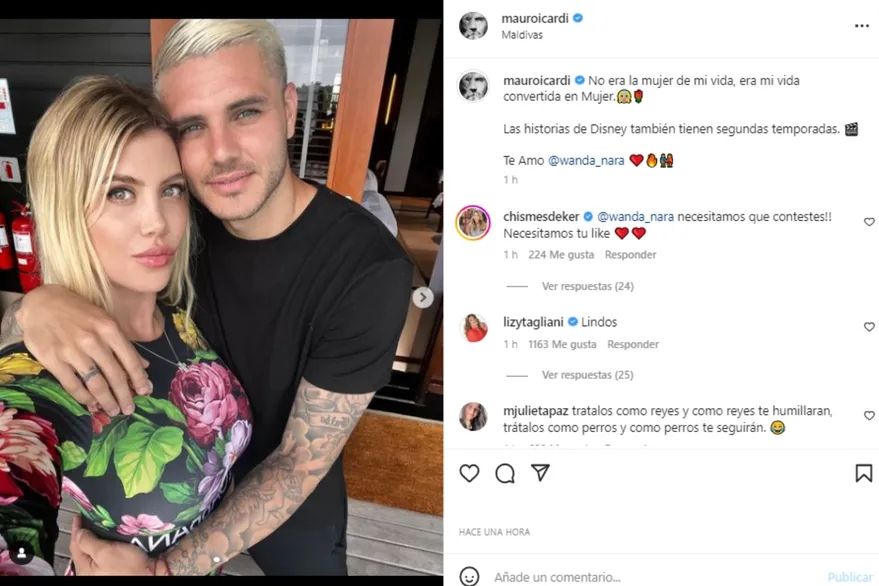Show tagged people icon on the photo
The image size is (879, 586).
[21, 553]
